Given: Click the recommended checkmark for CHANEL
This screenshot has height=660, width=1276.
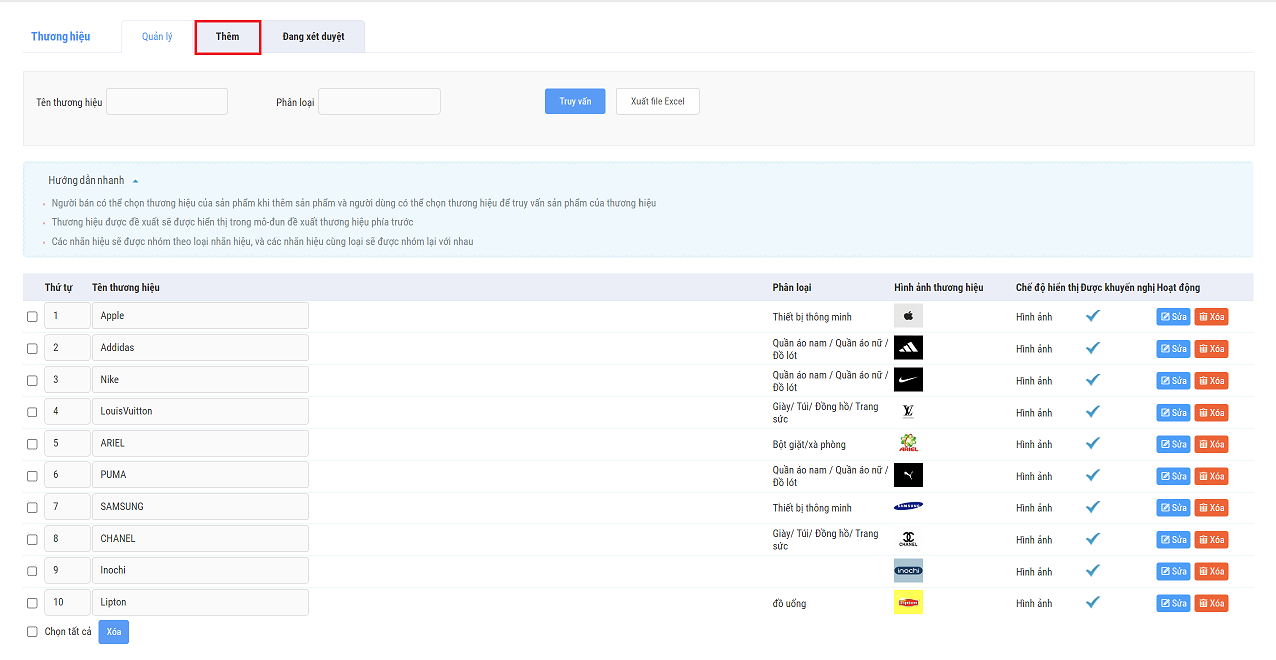Looking at the screenshot, I should click(1093, 539).
